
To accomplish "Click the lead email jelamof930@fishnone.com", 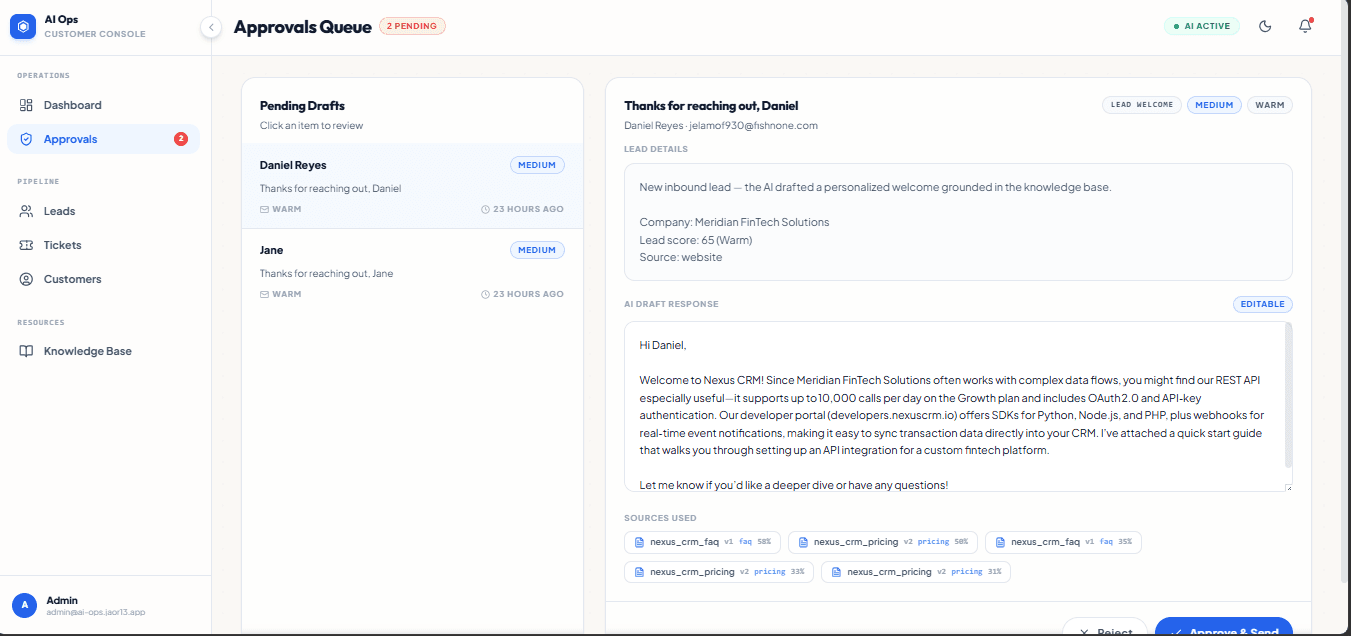I will tap(754, 126).
